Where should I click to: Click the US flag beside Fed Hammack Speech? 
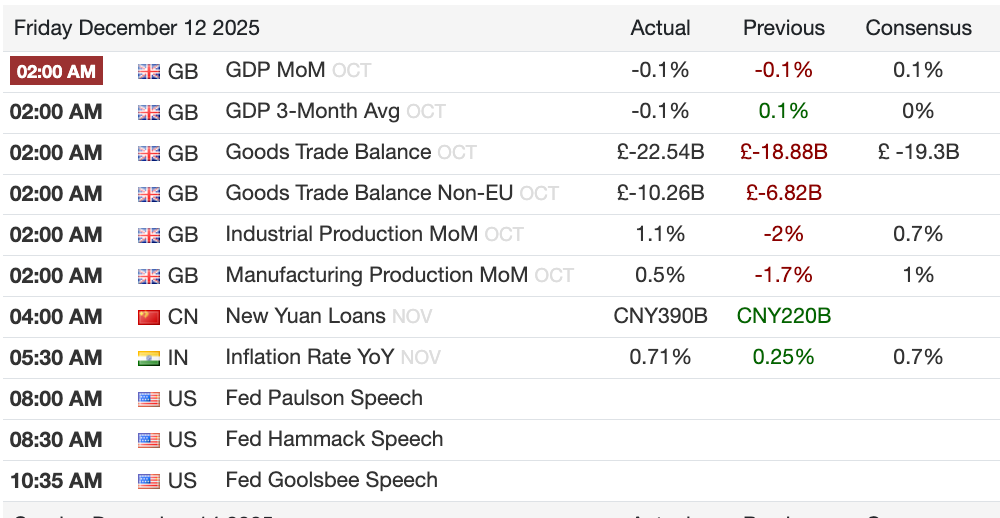(148, 440)
